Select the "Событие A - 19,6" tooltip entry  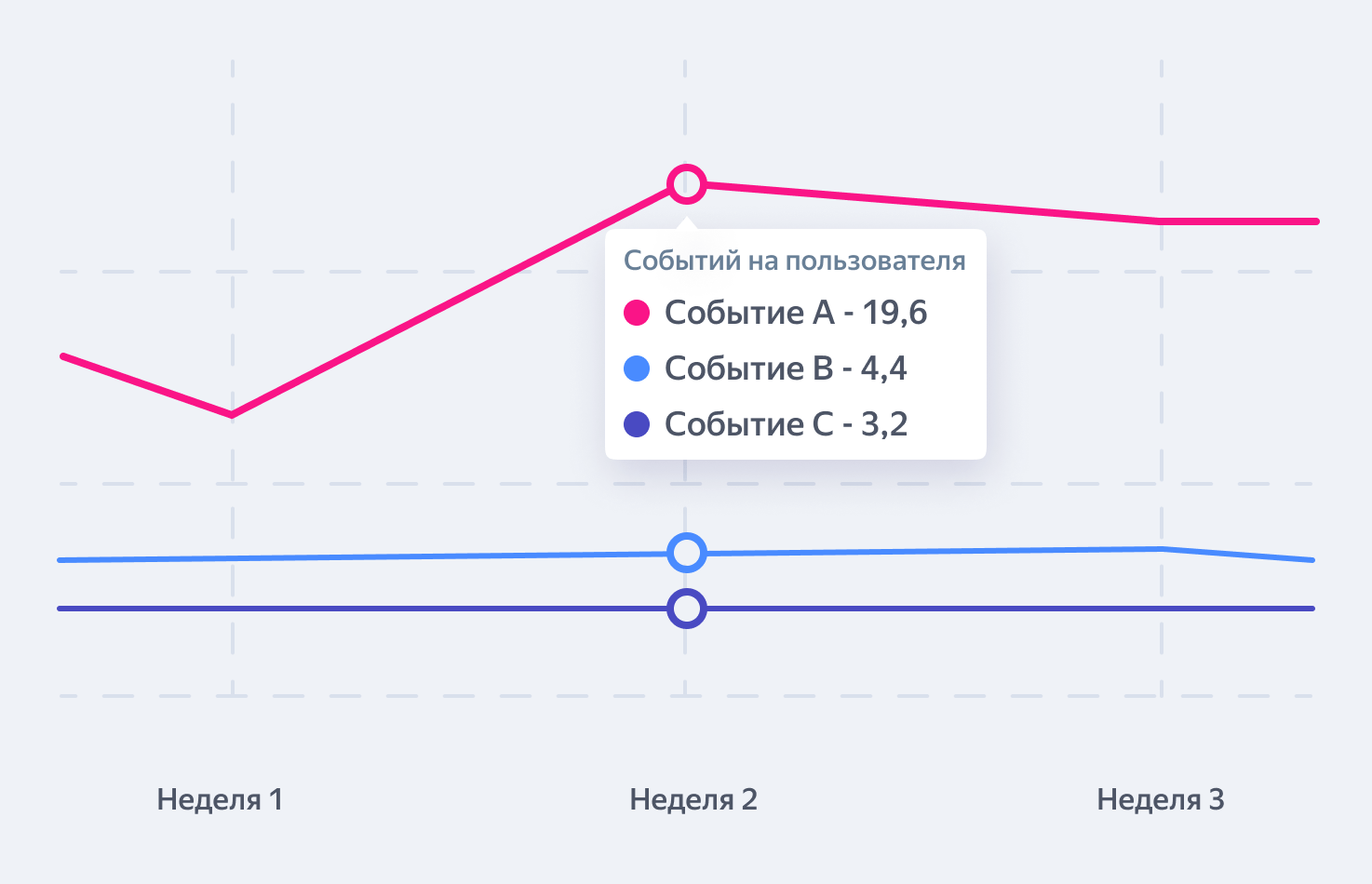point(795,313)
